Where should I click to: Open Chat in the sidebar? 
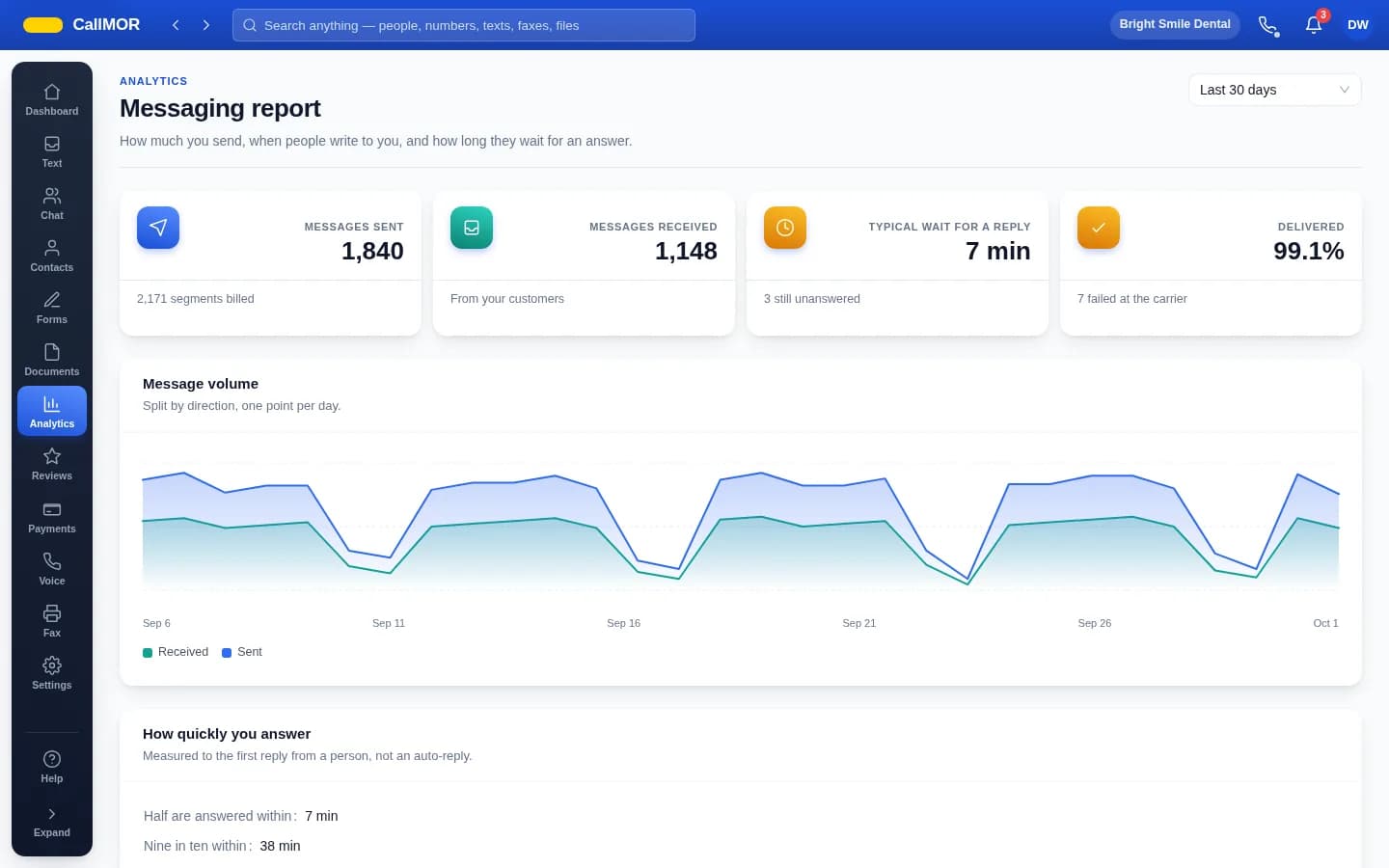tap(52, 203)
